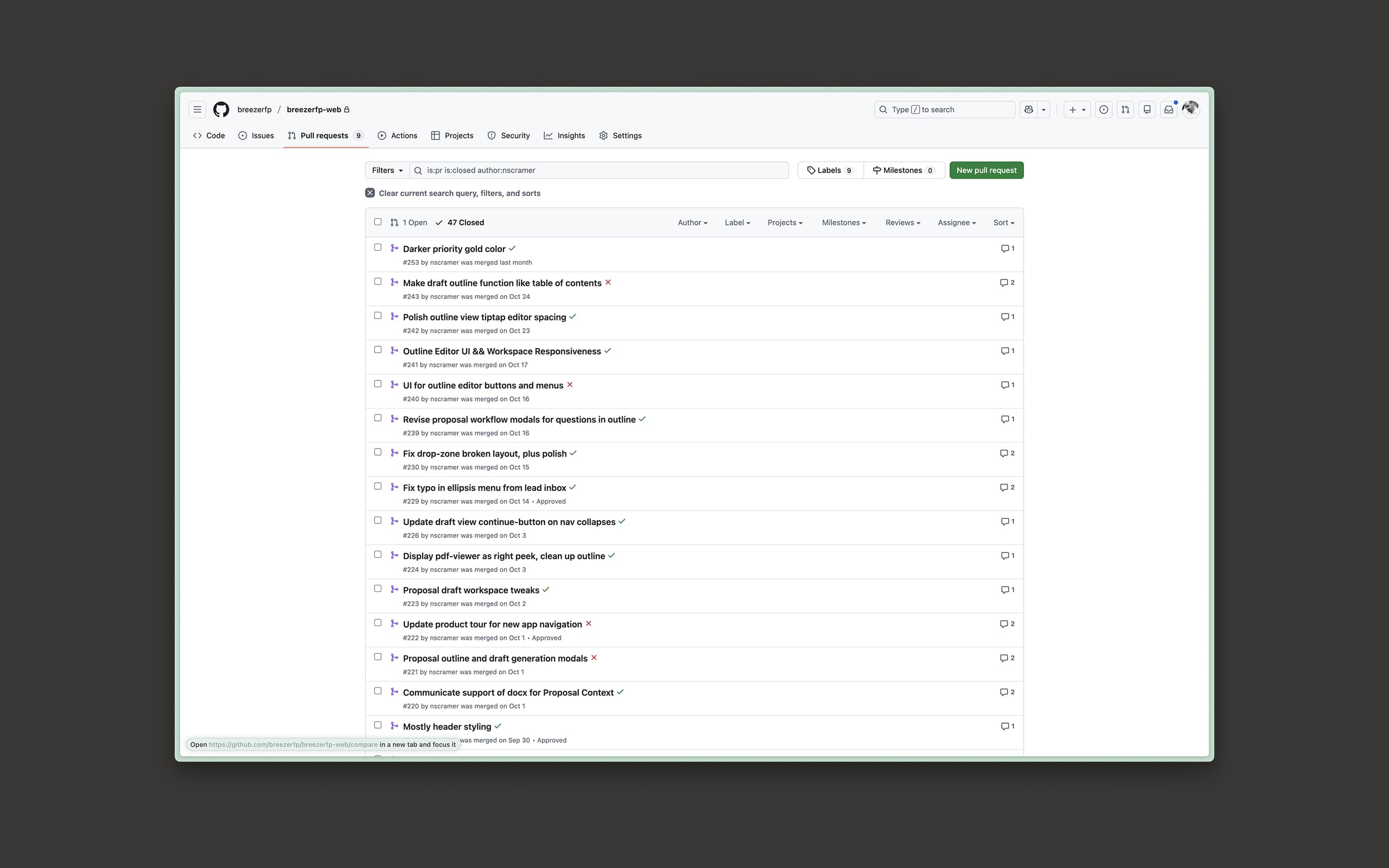Screen dimensions: 1389x868
Task: Check the checkbox next to Darker priority gold color
Action: (x=378, y=247)
